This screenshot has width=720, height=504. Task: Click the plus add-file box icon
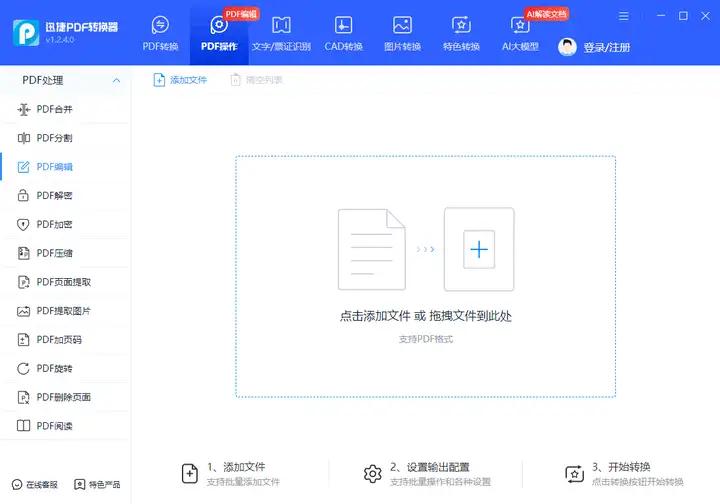point(479,249)
